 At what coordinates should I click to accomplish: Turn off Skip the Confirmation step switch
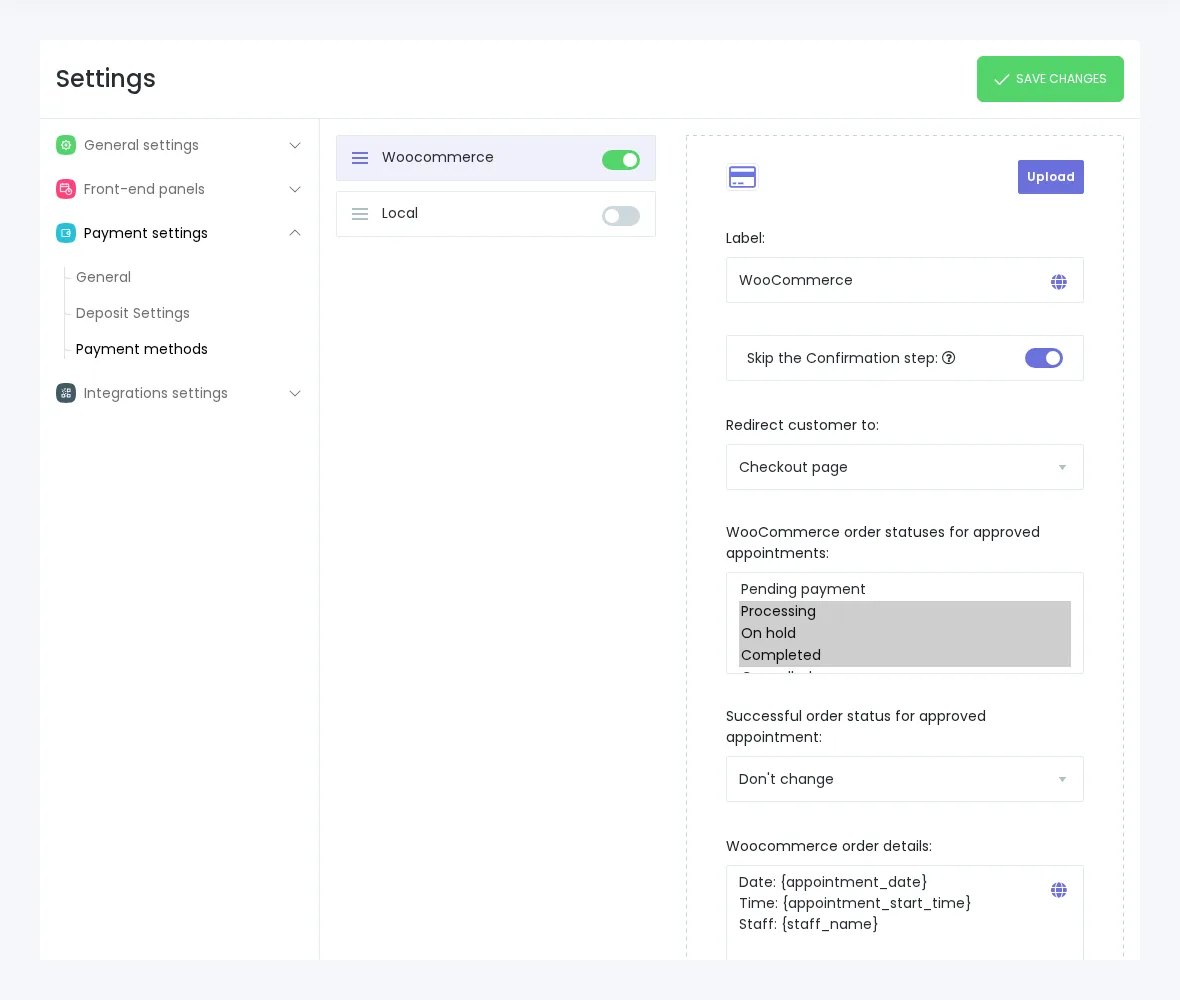[x=1044, y=358]
